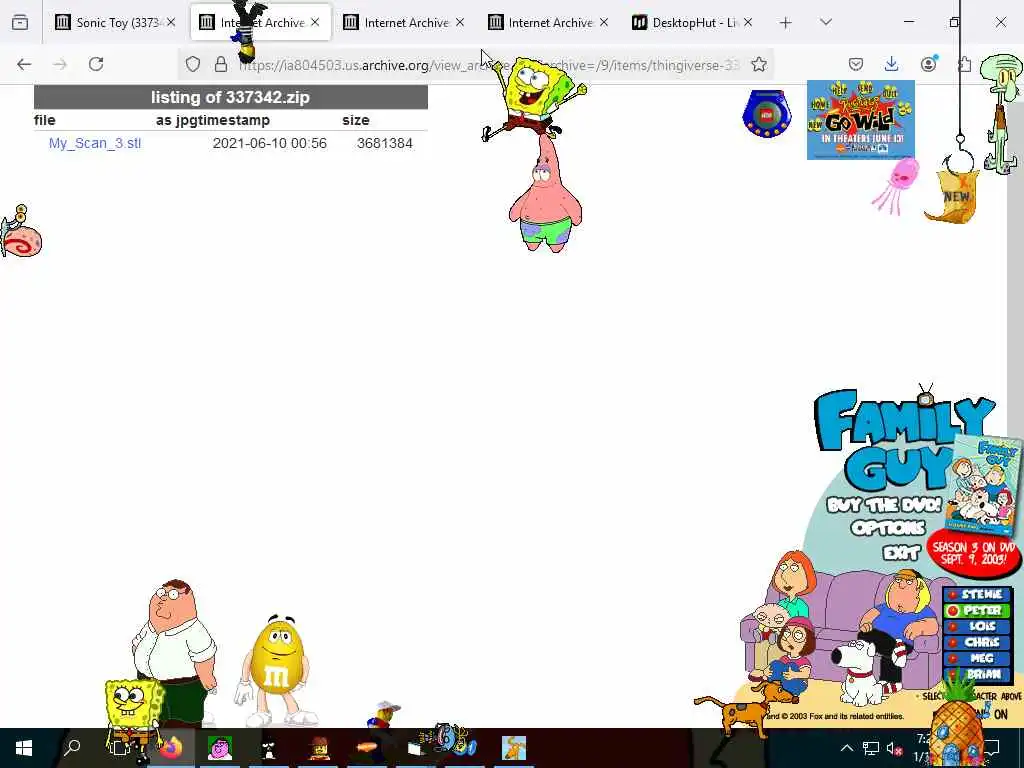1024x768 pixels.
Task: Open the tracking protection shield icon
Action: 193,64
